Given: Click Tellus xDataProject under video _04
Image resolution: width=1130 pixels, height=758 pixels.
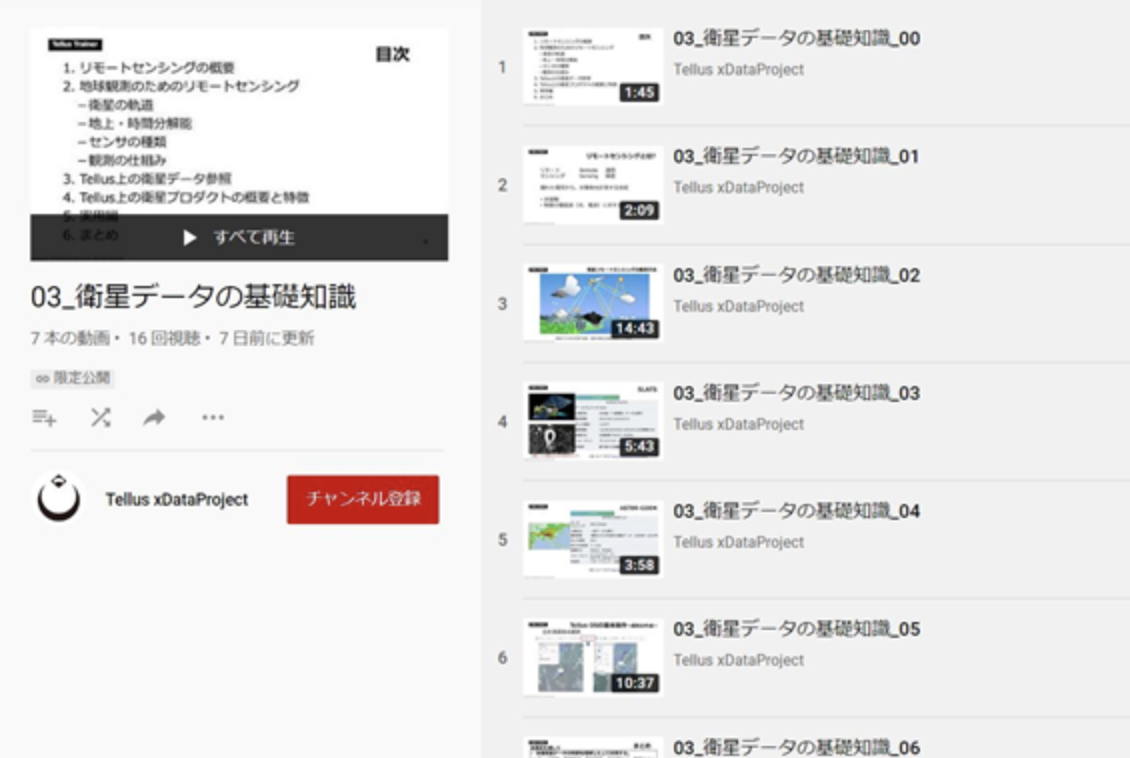Looking at the screenshot, I should 739,542.
